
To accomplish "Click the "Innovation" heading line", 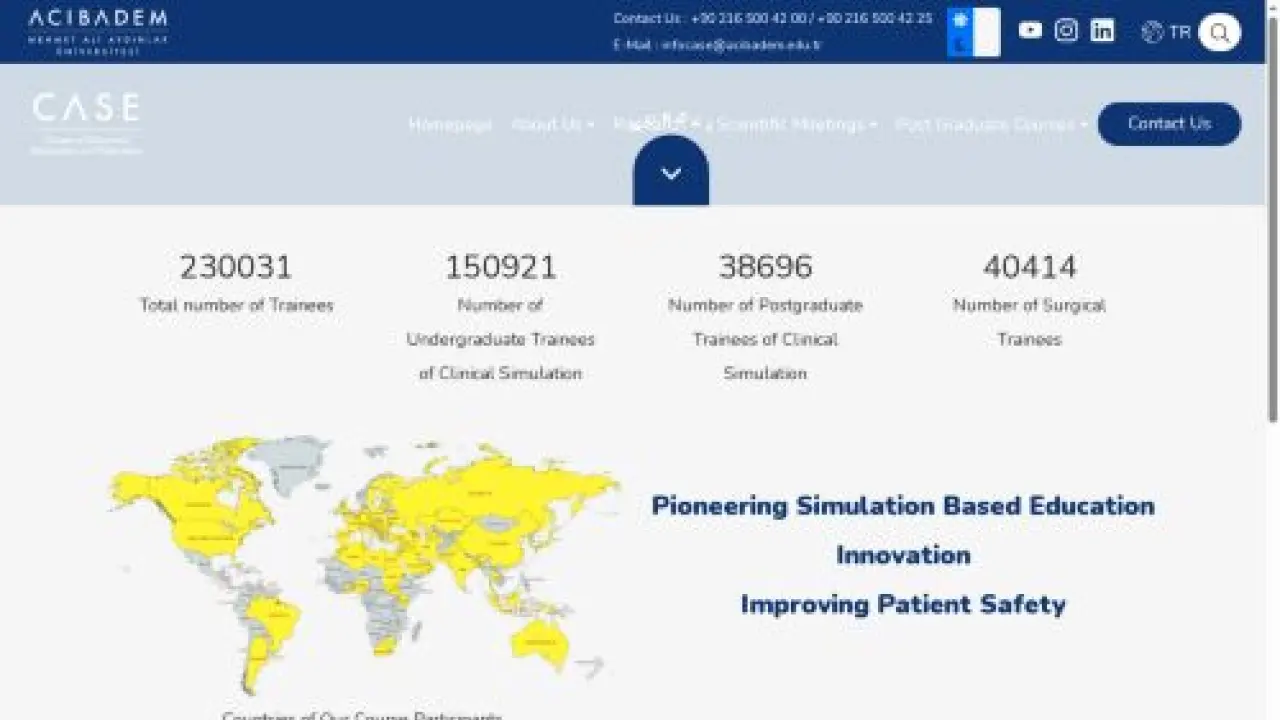I will [x=903, y=555].
